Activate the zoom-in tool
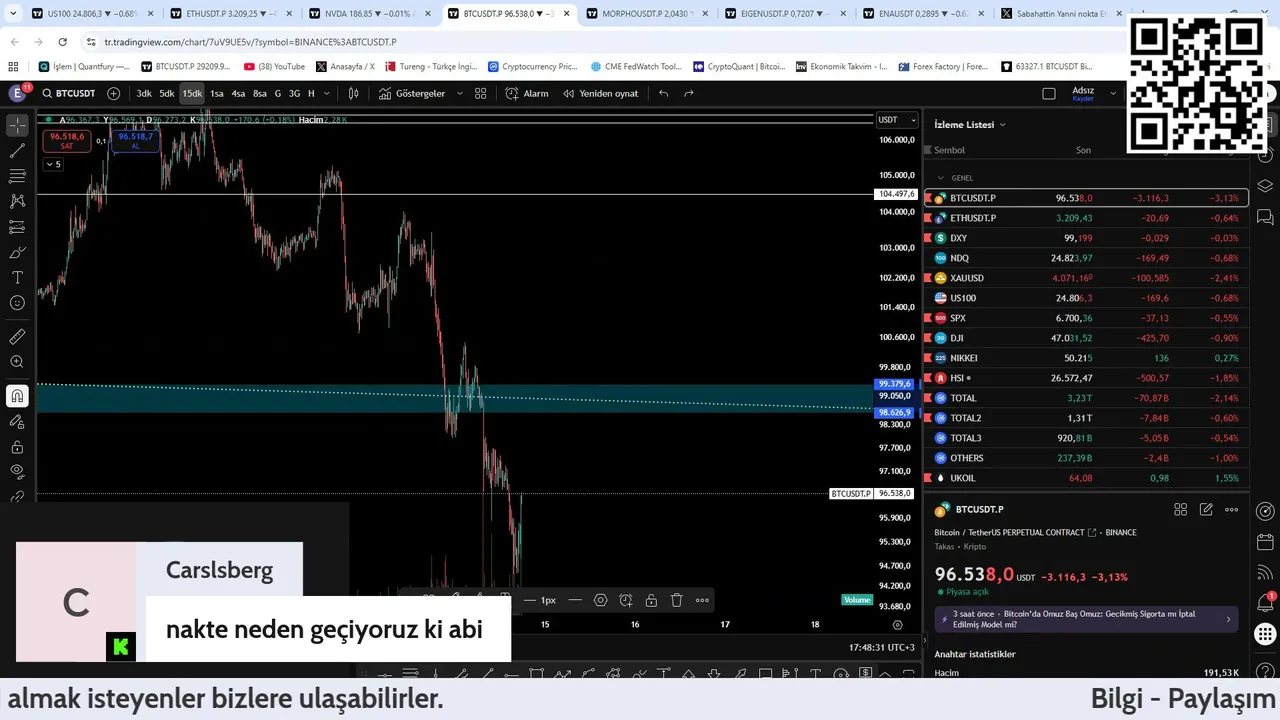 17,362
